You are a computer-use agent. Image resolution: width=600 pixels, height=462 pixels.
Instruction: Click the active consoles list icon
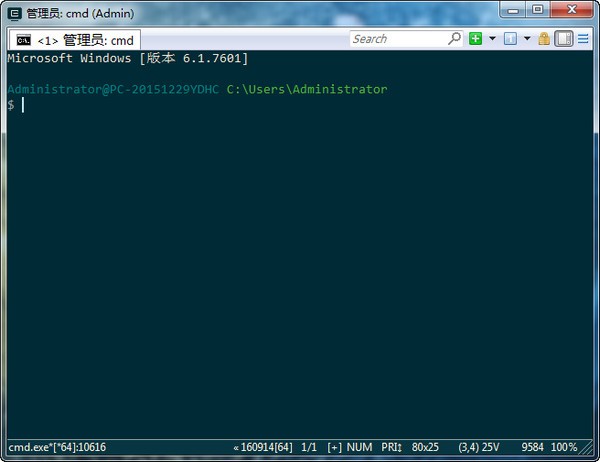tap(510, 39)
